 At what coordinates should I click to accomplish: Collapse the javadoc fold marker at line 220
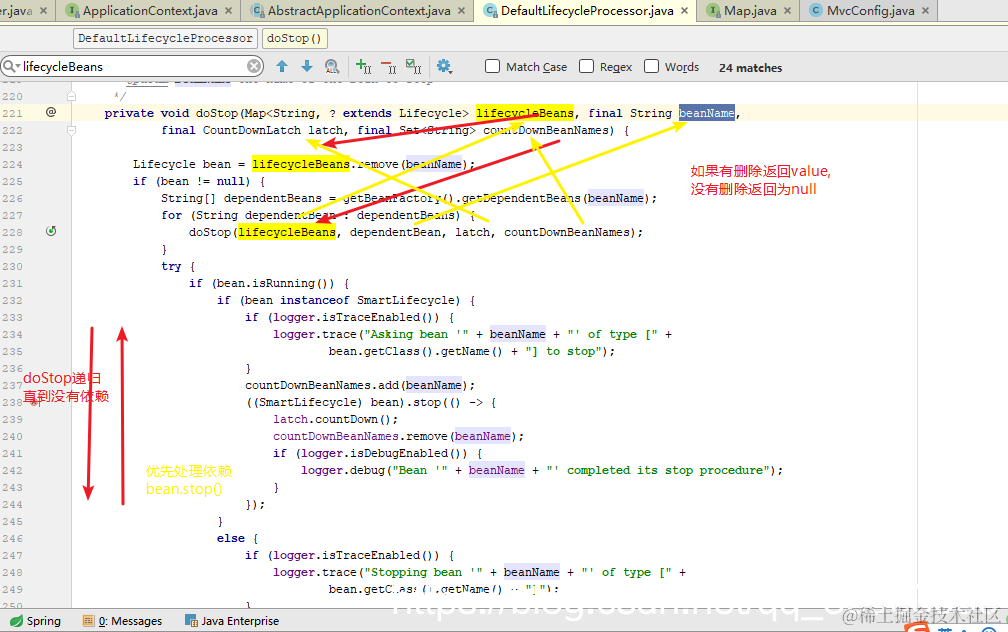click(x=71, y=96)
